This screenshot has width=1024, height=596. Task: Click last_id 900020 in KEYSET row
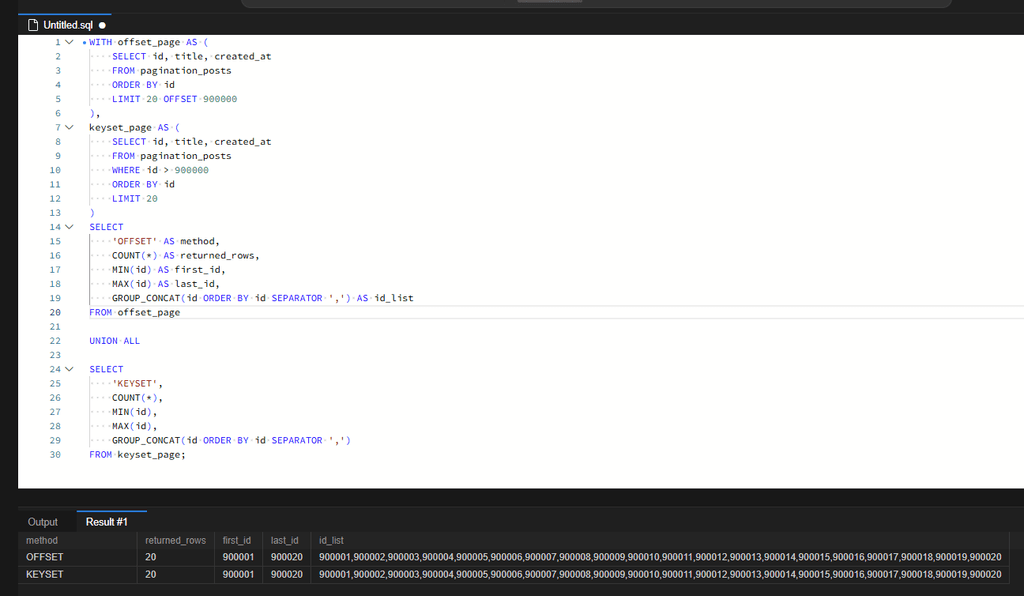click(x=287, y=574)
